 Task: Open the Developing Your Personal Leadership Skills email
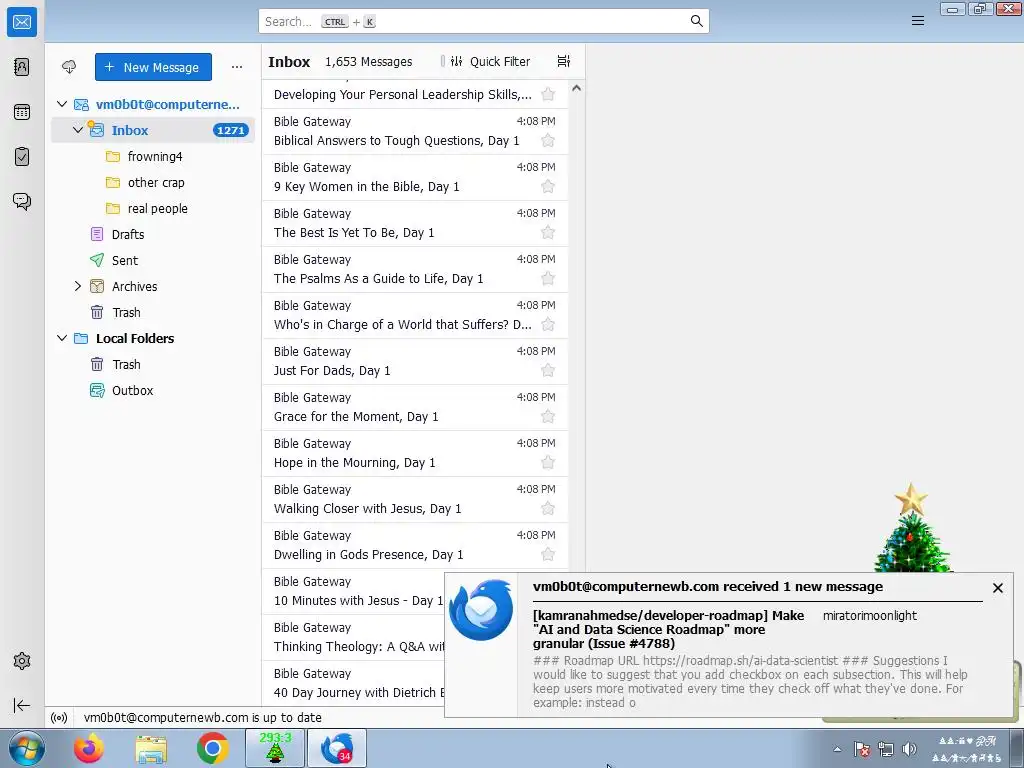(415, 95)
